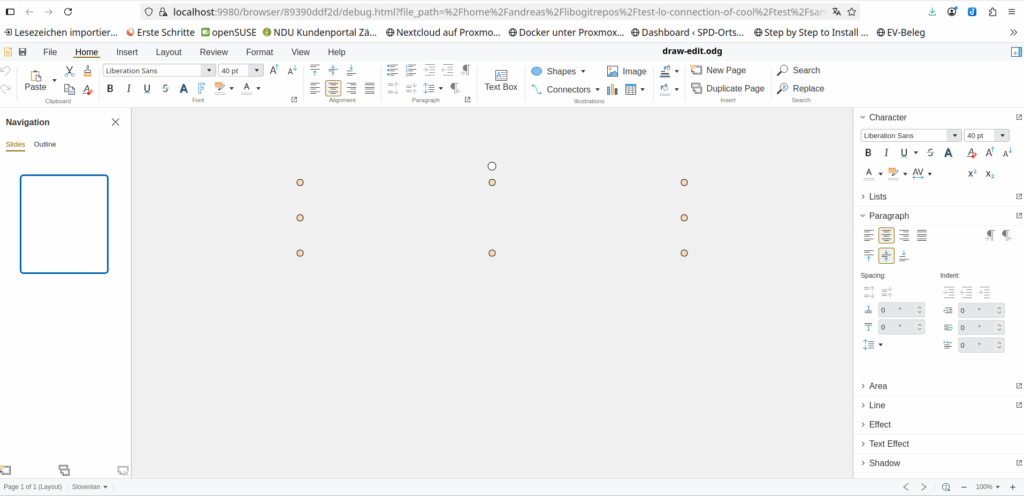Align text to top in ribbon Alignment group
The height and width of the screenshot is (496, 1024).
tap(315, 70)
